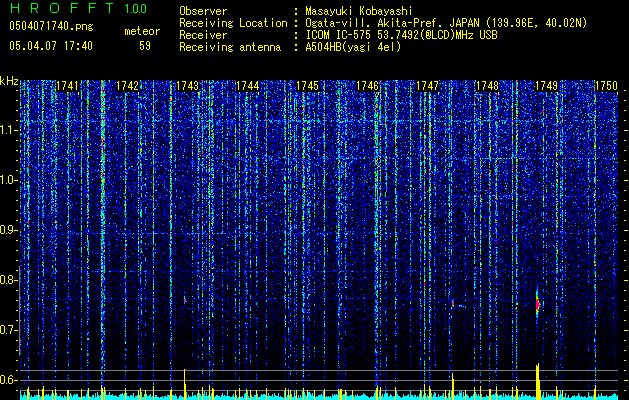This screenshot has height=400, width=629.
Task: Click the 1744 time marker
Action: tap(248, 86)
